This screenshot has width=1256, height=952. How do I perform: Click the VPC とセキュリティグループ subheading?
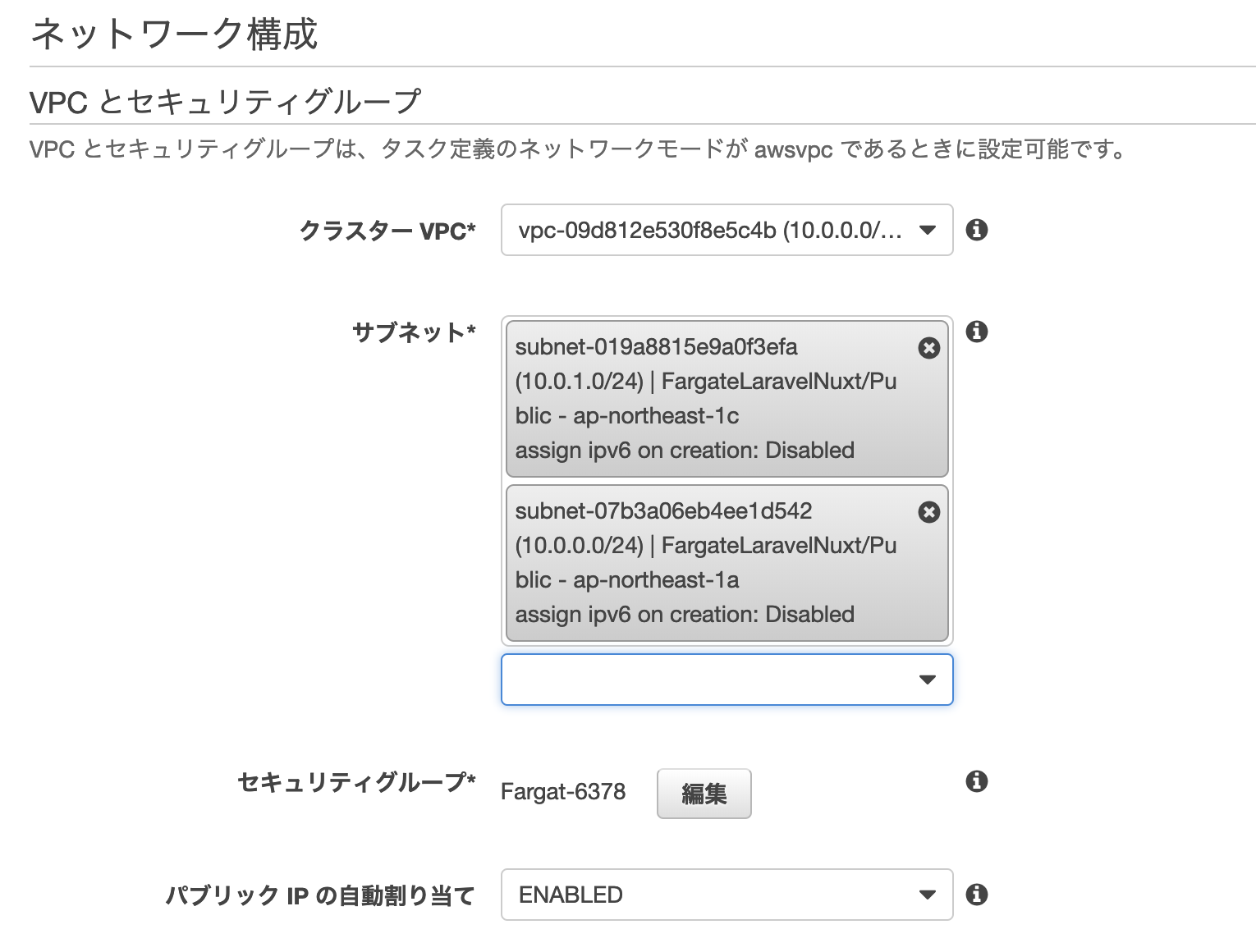tap(225, 102)
